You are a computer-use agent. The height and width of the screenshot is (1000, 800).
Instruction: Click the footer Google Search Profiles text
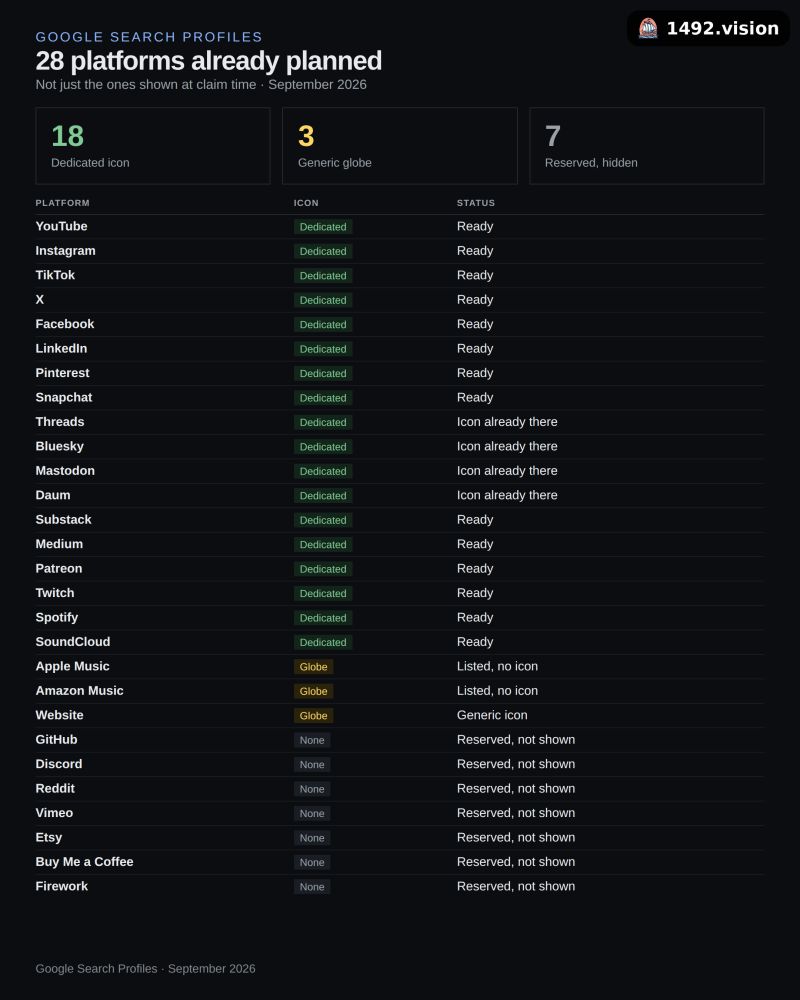pyautogui.click(x=145, y=969)
